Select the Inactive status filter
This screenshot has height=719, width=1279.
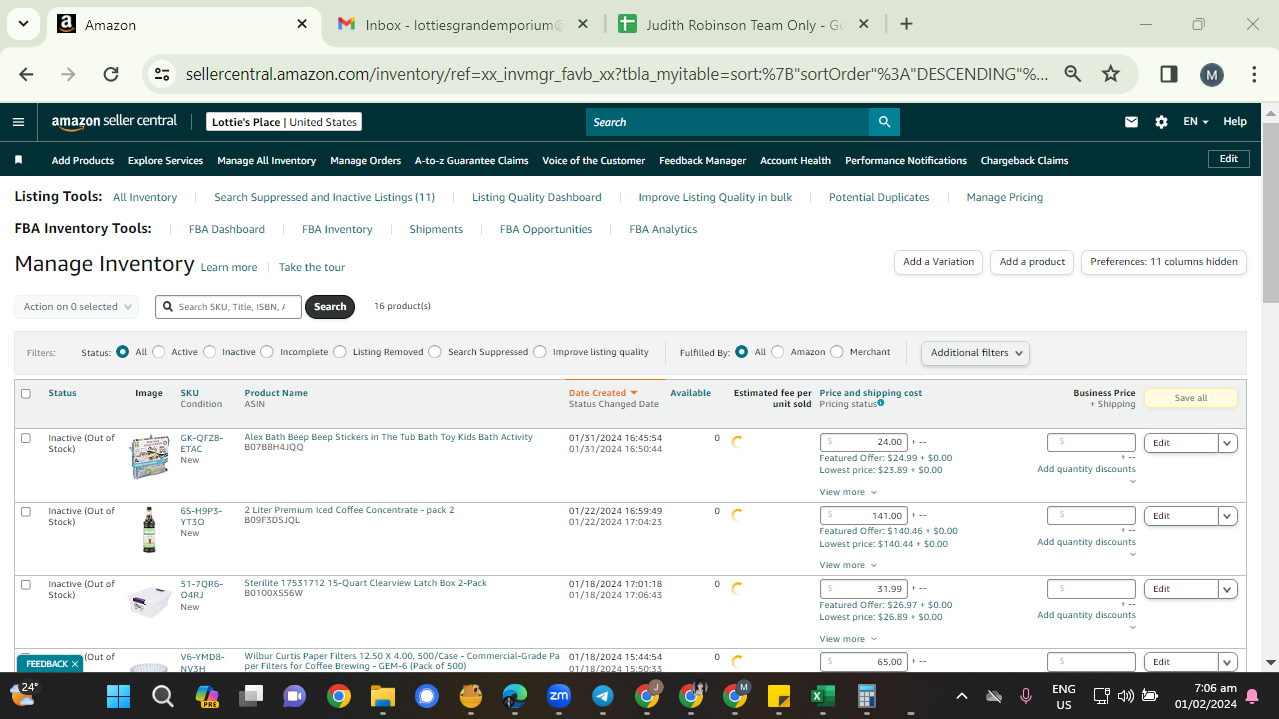[x=210, y=352]
